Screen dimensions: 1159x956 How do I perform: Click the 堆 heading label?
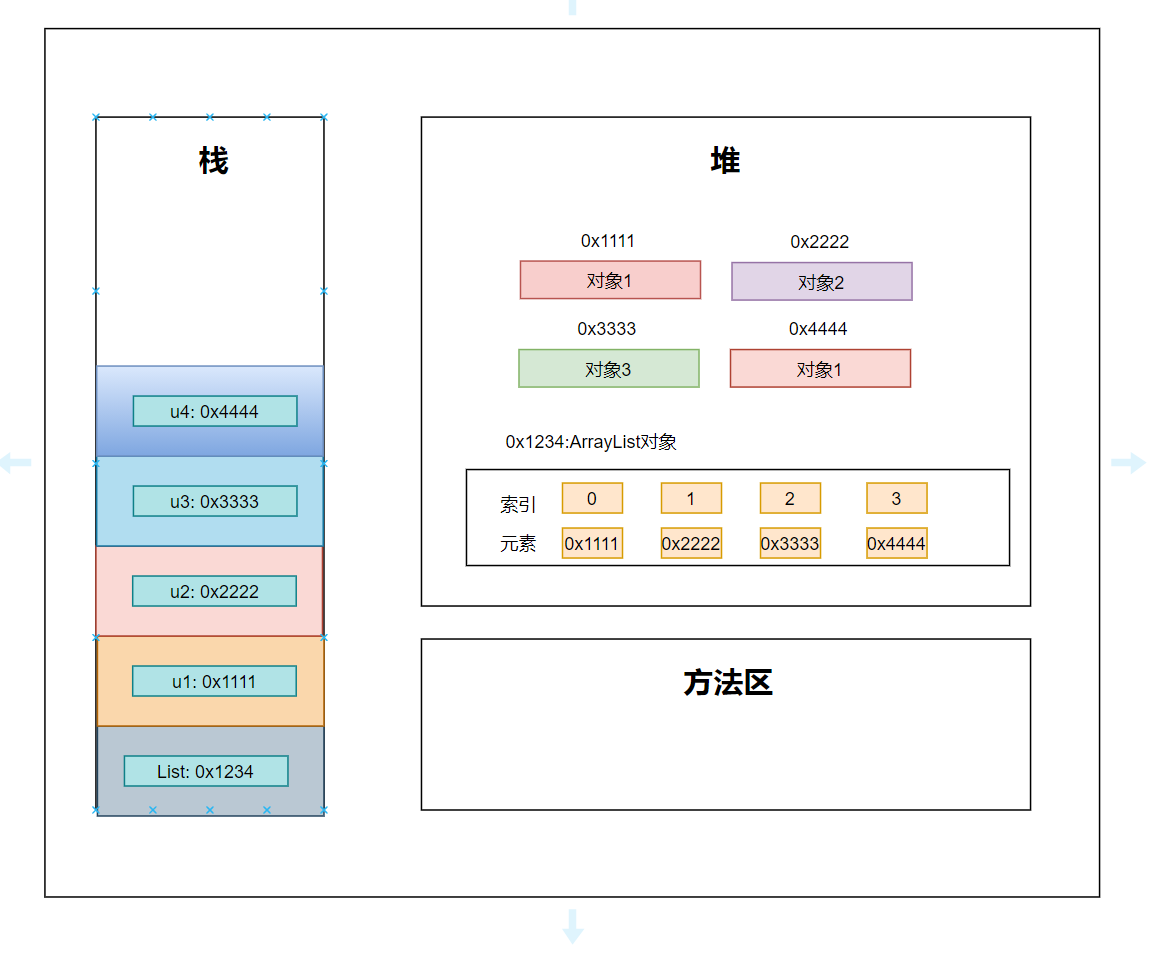coord(725,160)
